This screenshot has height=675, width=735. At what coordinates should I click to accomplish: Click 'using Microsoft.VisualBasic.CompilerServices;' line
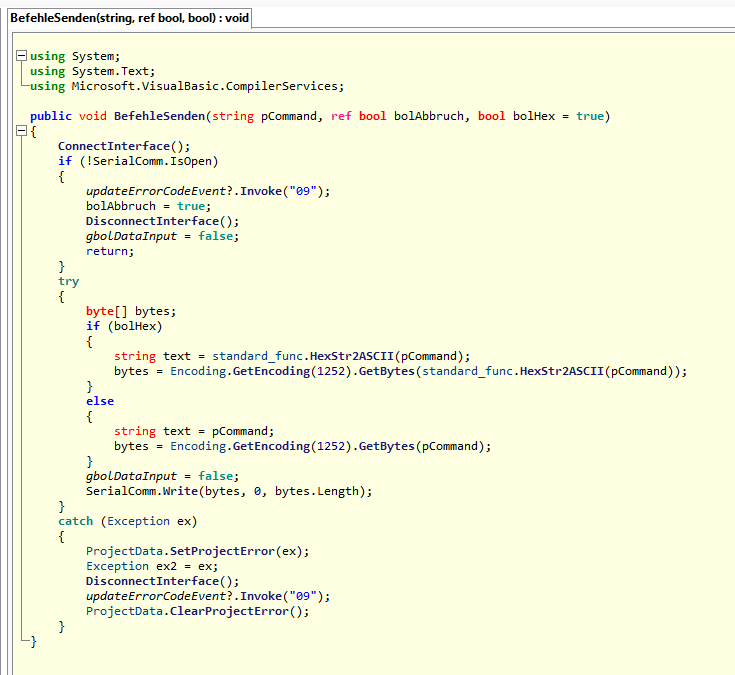(x=187, y=86)
